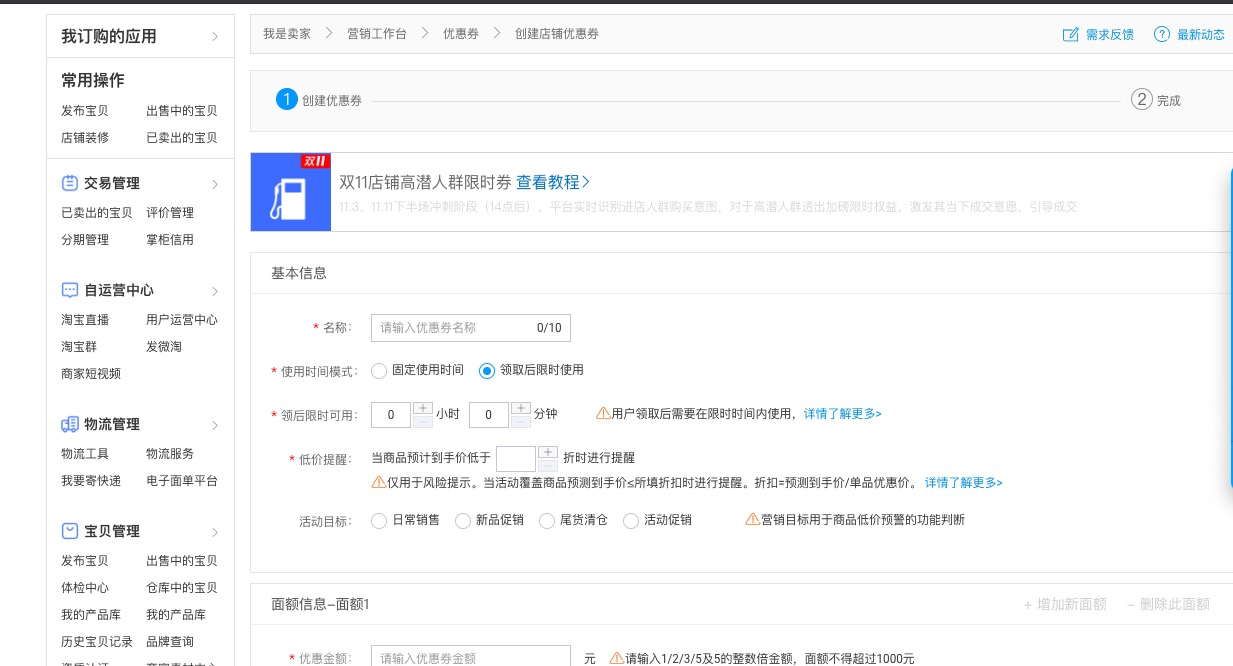Click the 低价提醒 discount input box
The image size is (1233, 666).
click(516, 458)
